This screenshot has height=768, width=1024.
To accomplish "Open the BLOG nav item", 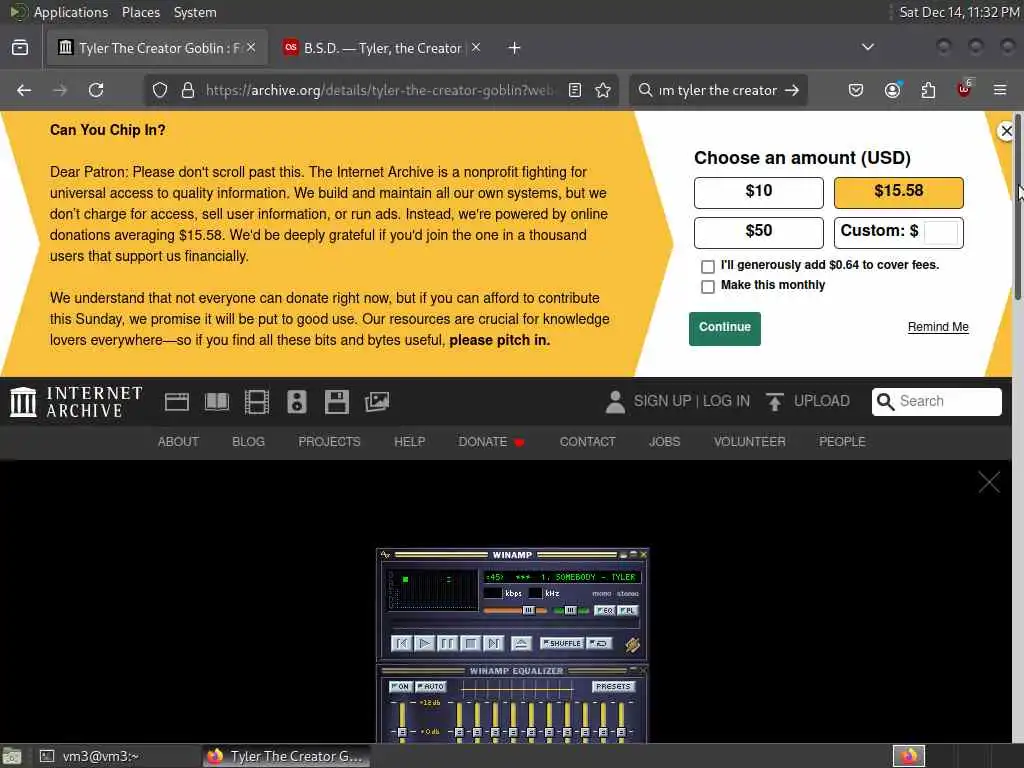I will pyautogui.click(x=248, y=441).
